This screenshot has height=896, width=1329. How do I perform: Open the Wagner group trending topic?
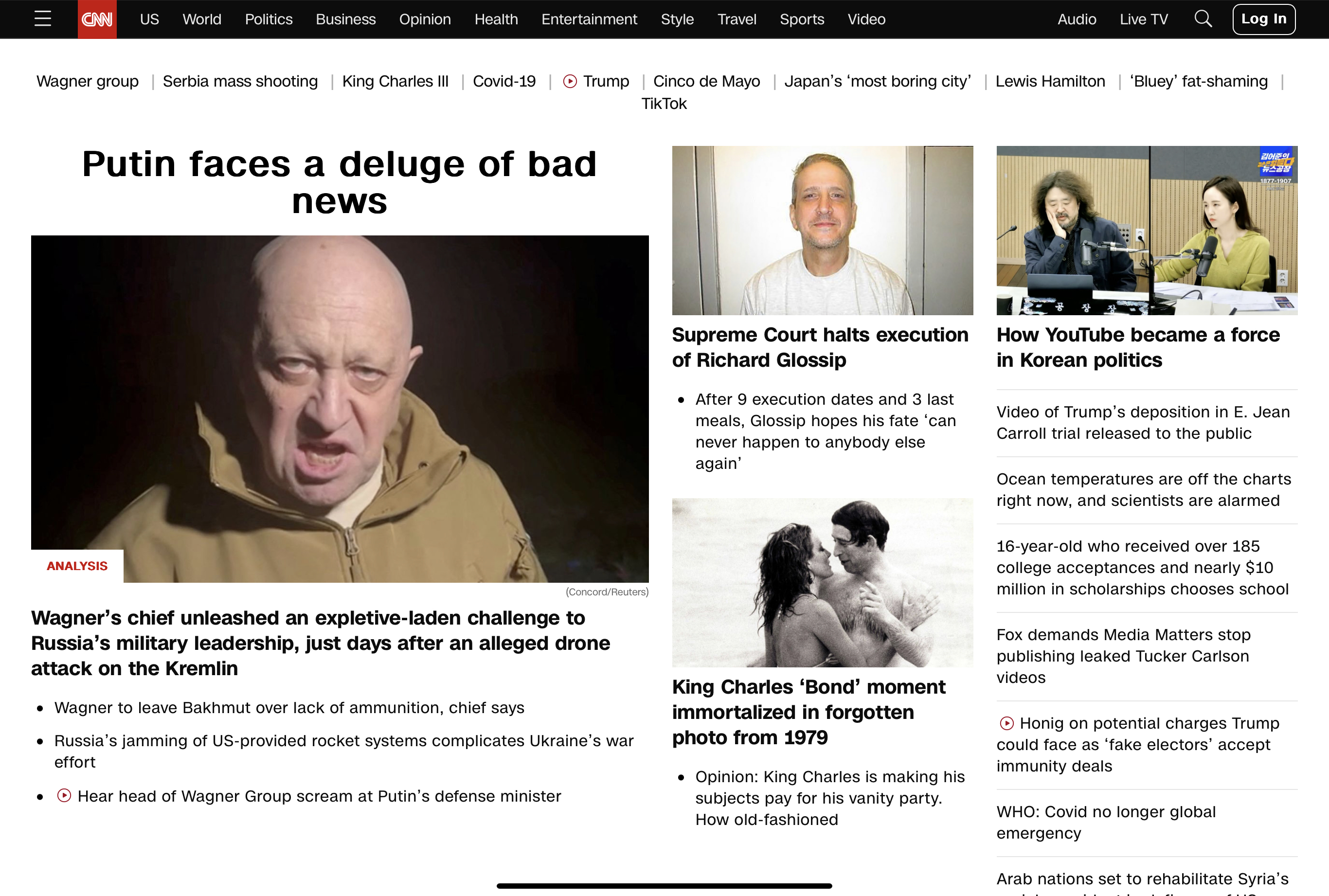click(x=88, y=81)
